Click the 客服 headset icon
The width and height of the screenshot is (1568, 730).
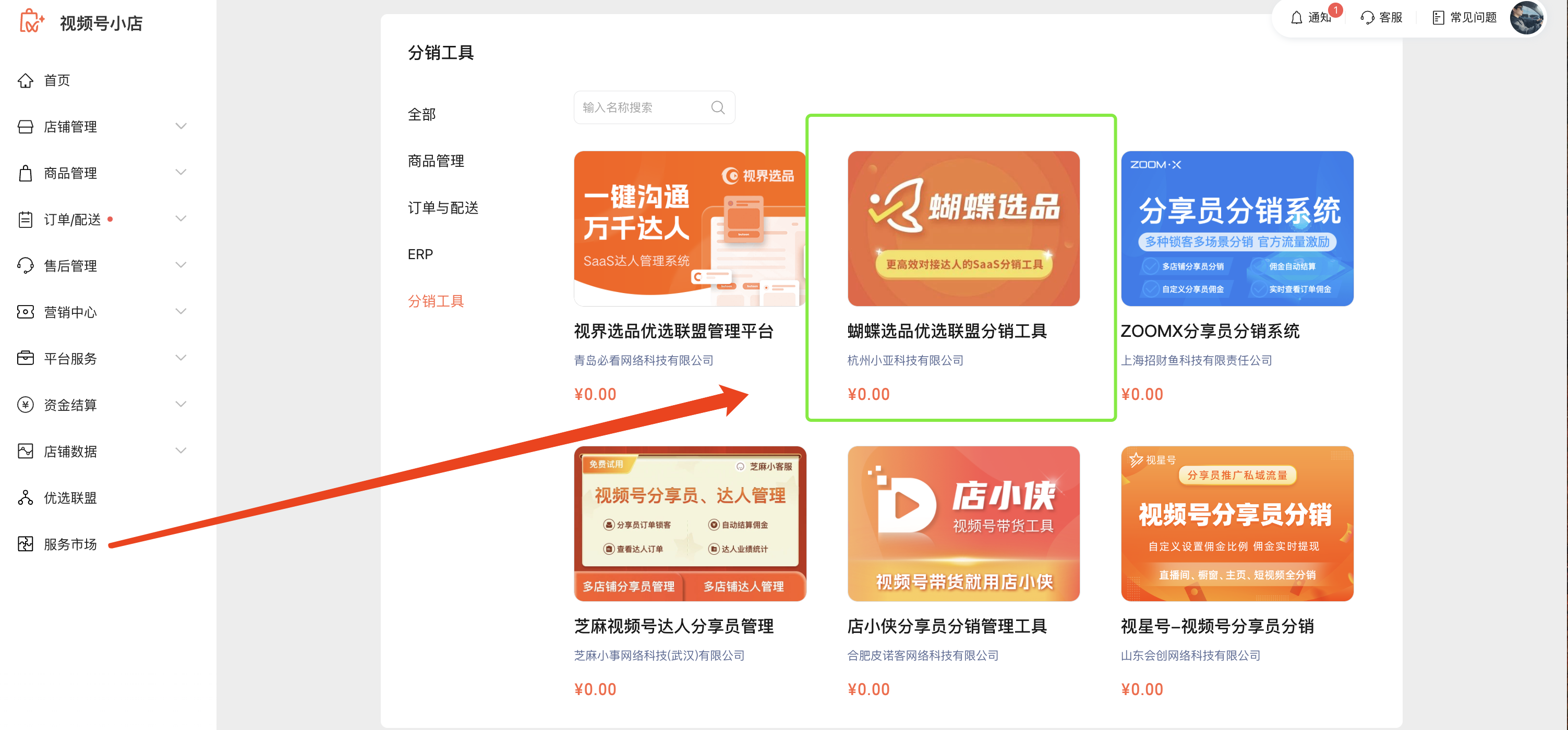point(1367,18)
